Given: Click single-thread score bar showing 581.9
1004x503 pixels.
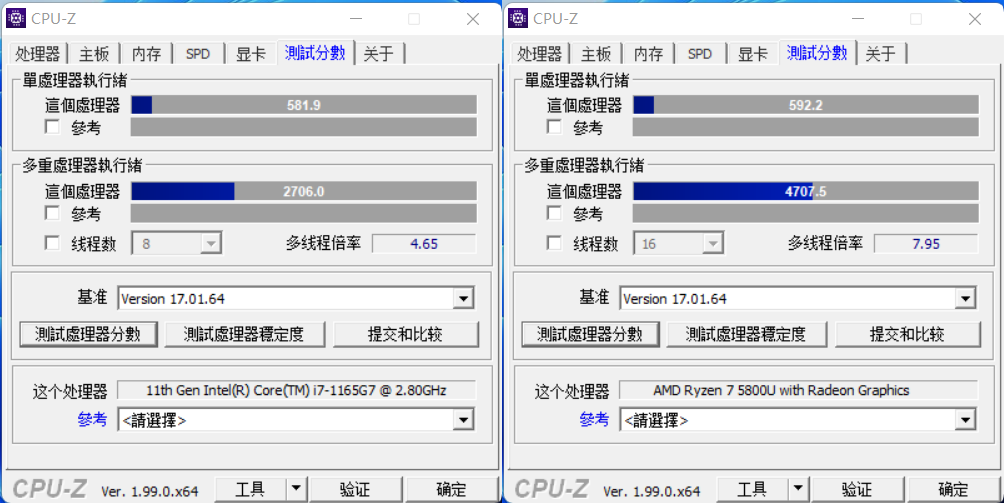Looking at the screenshot, I should pos(304,105).
